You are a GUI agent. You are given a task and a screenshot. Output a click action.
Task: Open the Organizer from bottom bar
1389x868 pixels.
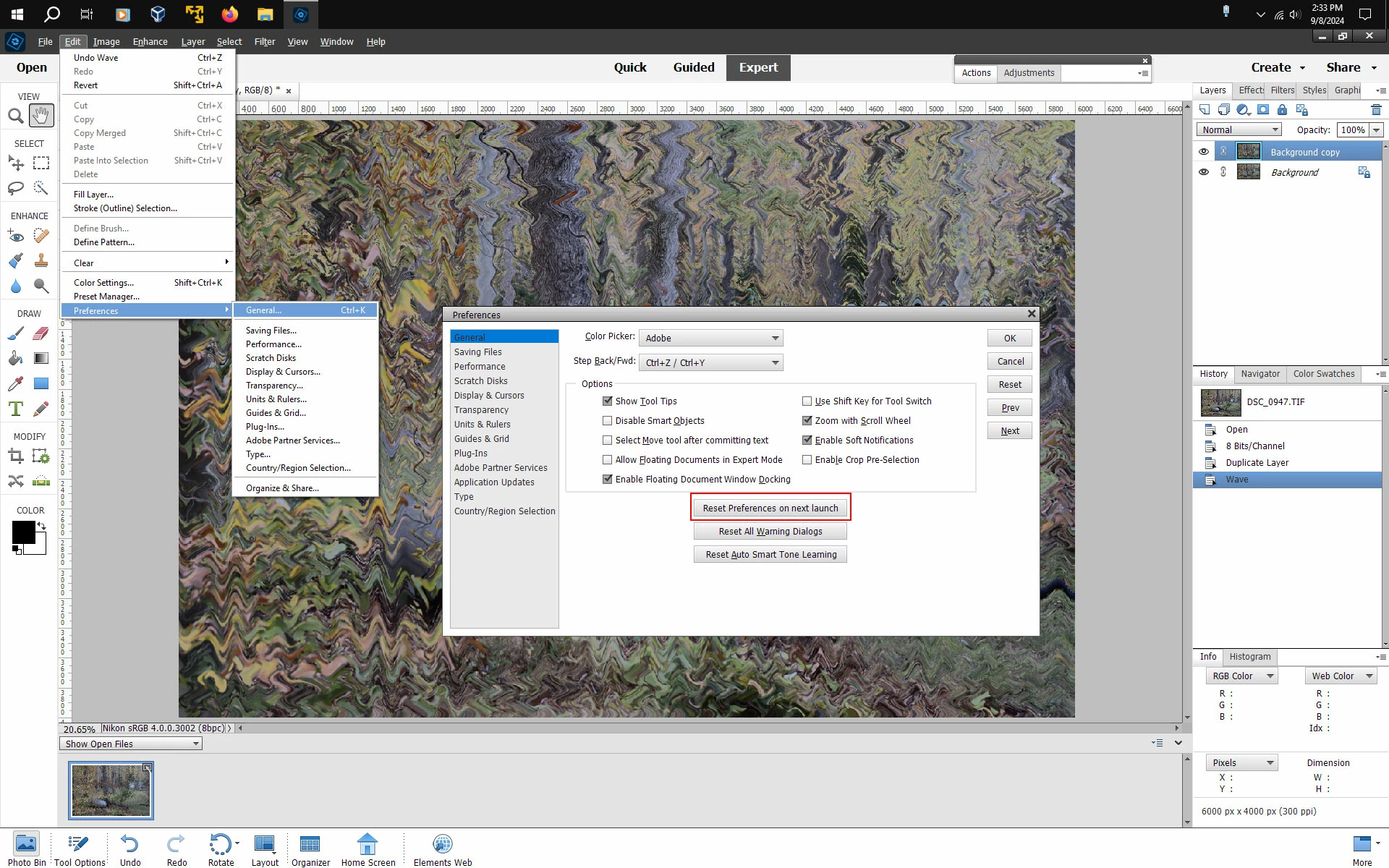310,849
